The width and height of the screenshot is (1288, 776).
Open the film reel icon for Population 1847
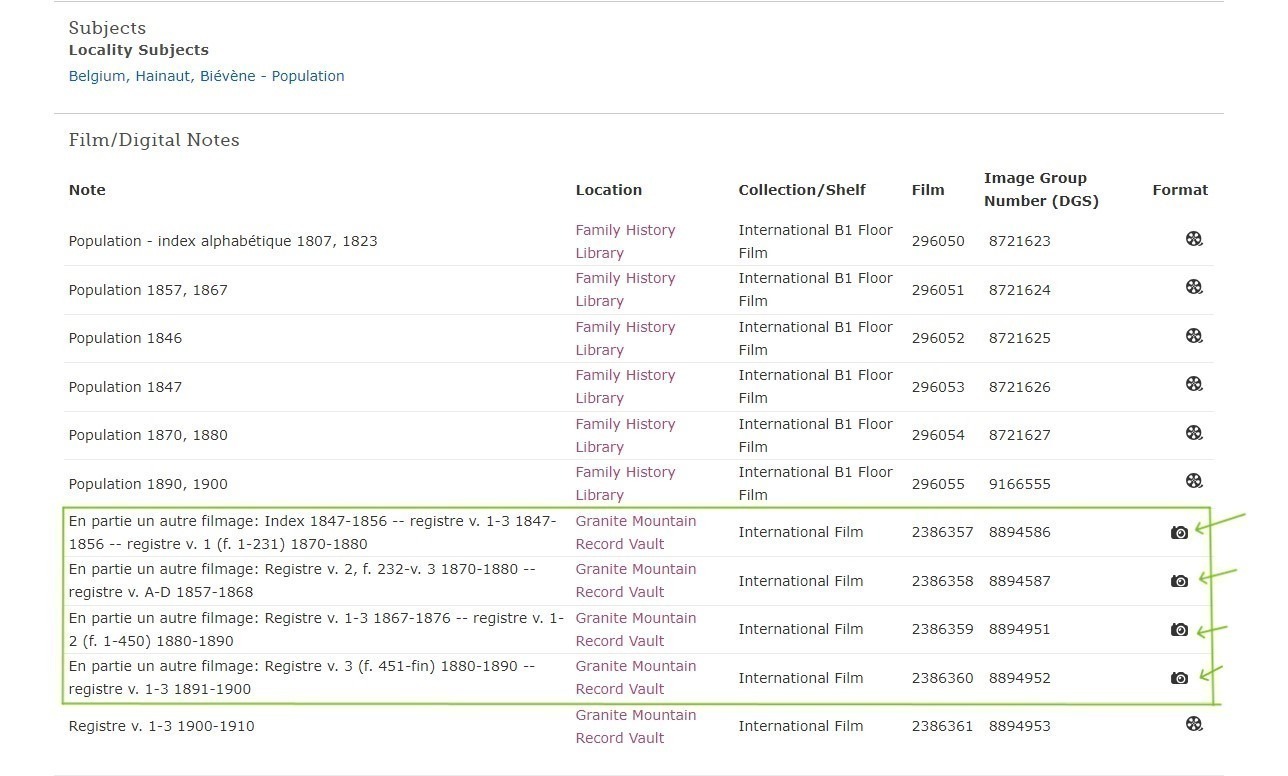pyautogui.click(x=1194, y=384)
